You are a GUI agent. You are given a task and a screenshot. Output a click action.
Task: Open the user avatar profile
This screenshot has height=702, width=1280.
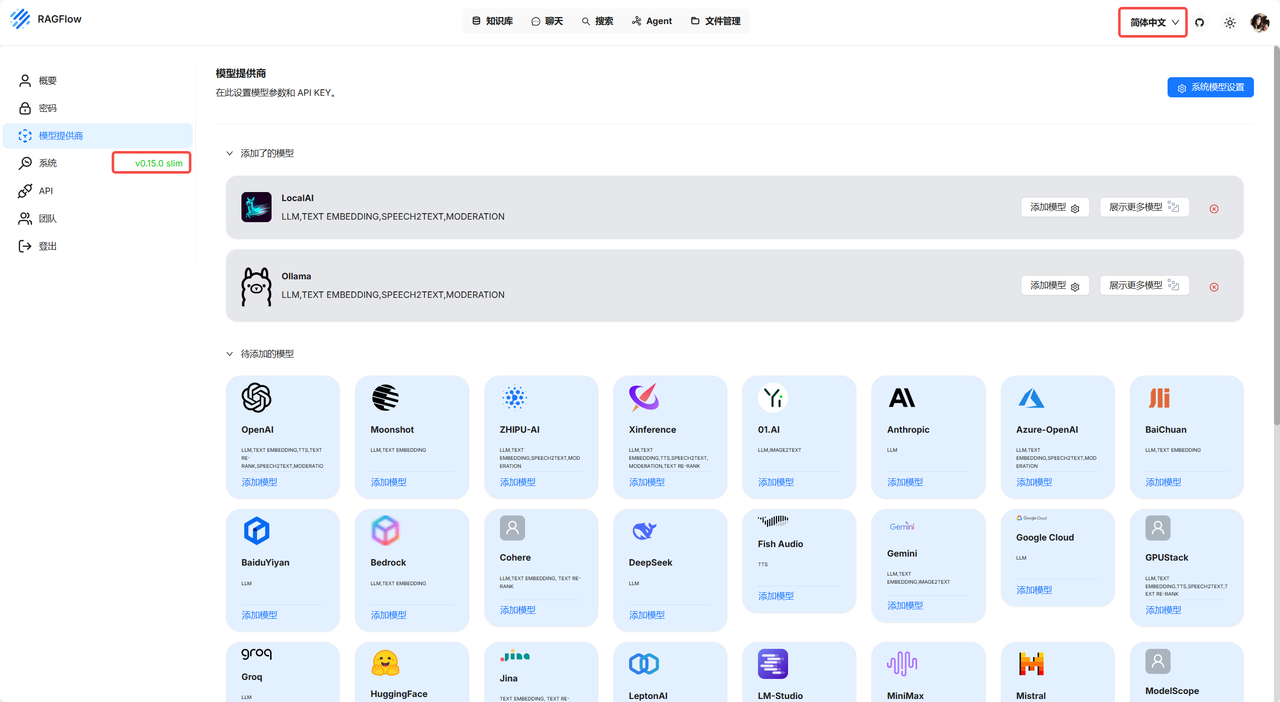coord(1260,22)
